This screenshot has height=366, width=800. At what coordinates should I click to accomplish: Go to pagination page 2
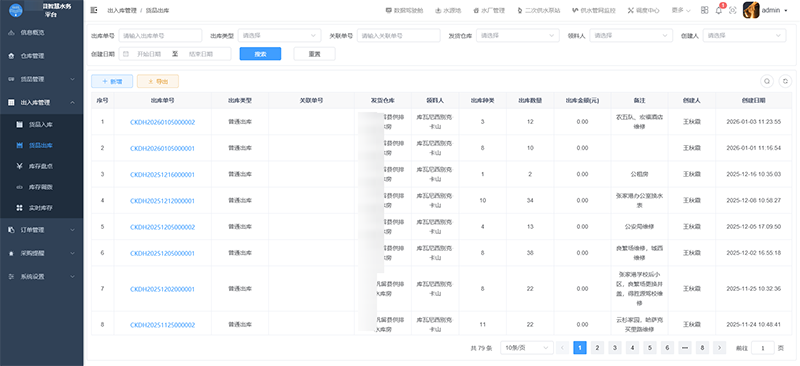[x=597, y=348]
